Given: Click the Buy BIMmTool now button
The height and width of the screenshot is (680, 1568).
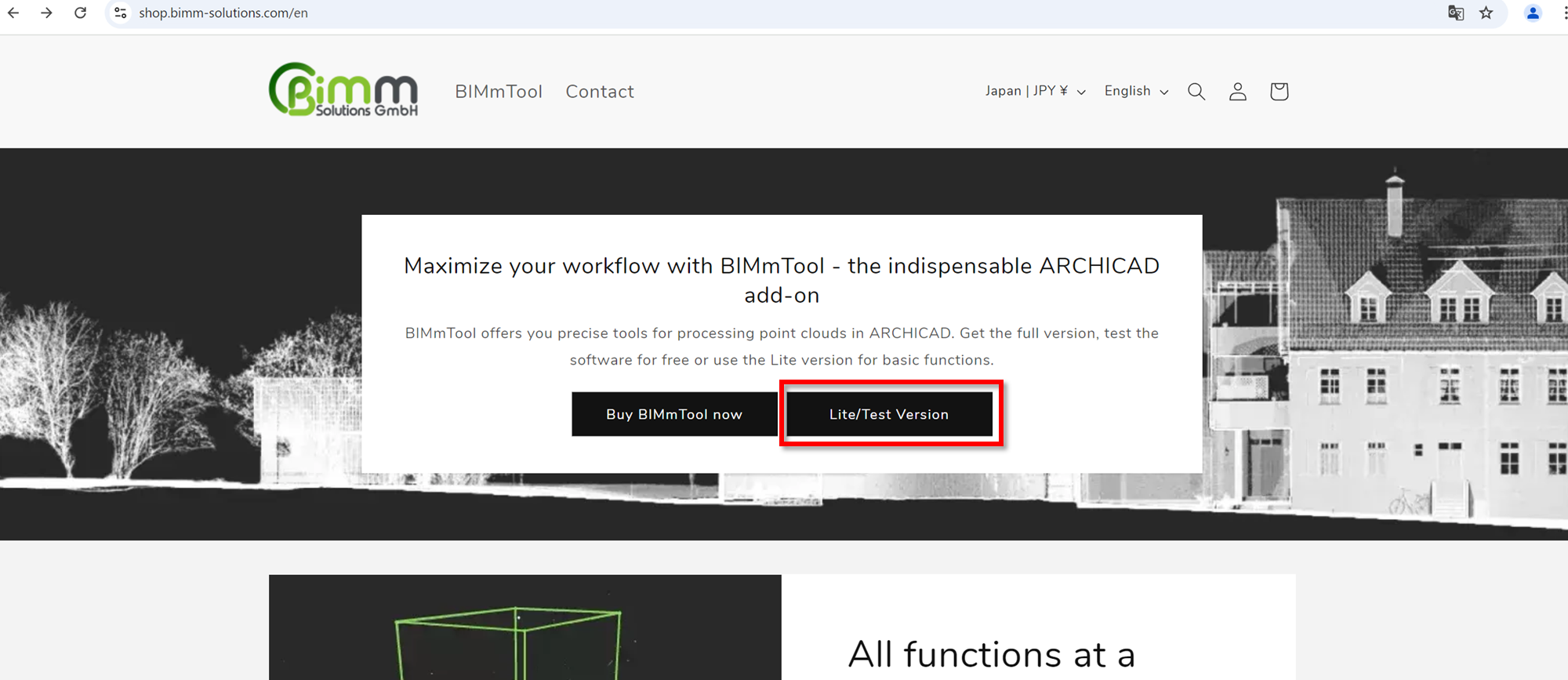Looking at the screenshot, I should click(x=674, y=414).
